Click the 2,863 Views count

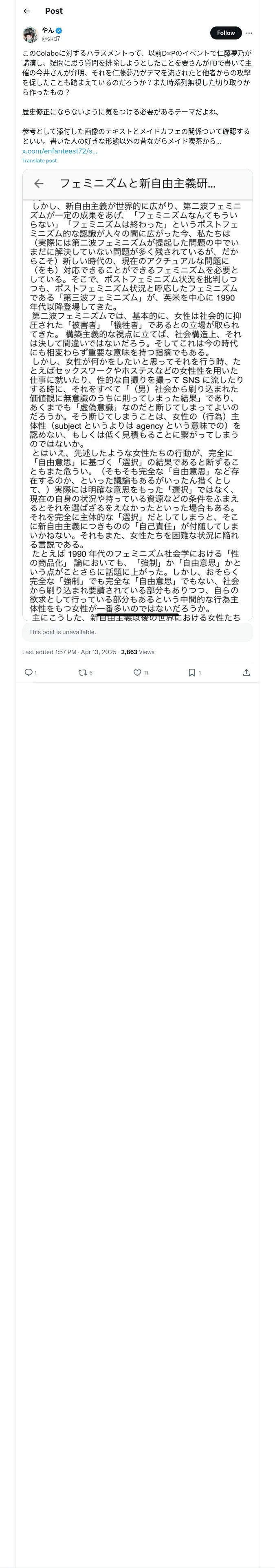point(137,652)
